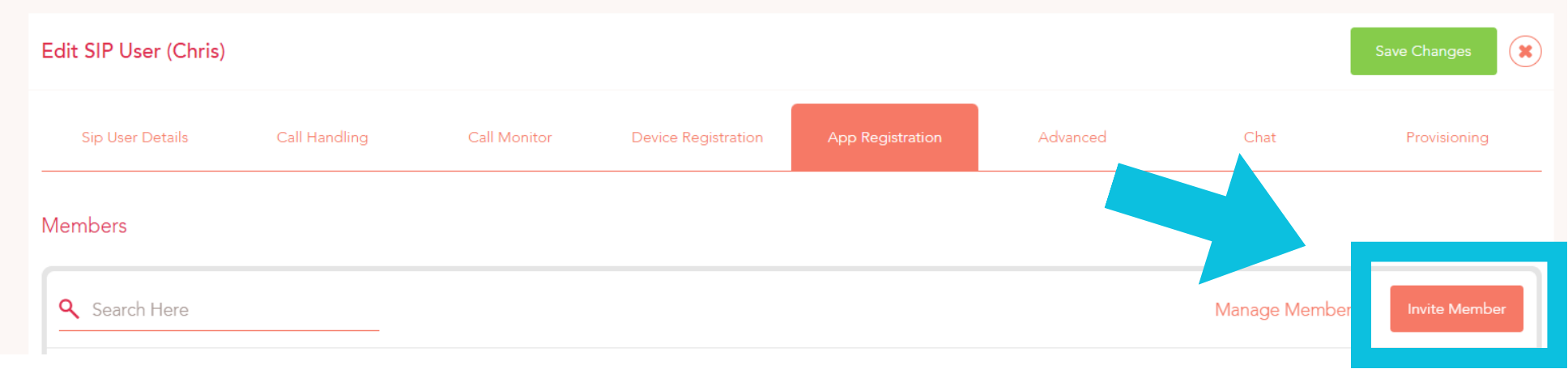Open the Call Handling tab
1568x369 pixels.
click(x=322, y=138)
